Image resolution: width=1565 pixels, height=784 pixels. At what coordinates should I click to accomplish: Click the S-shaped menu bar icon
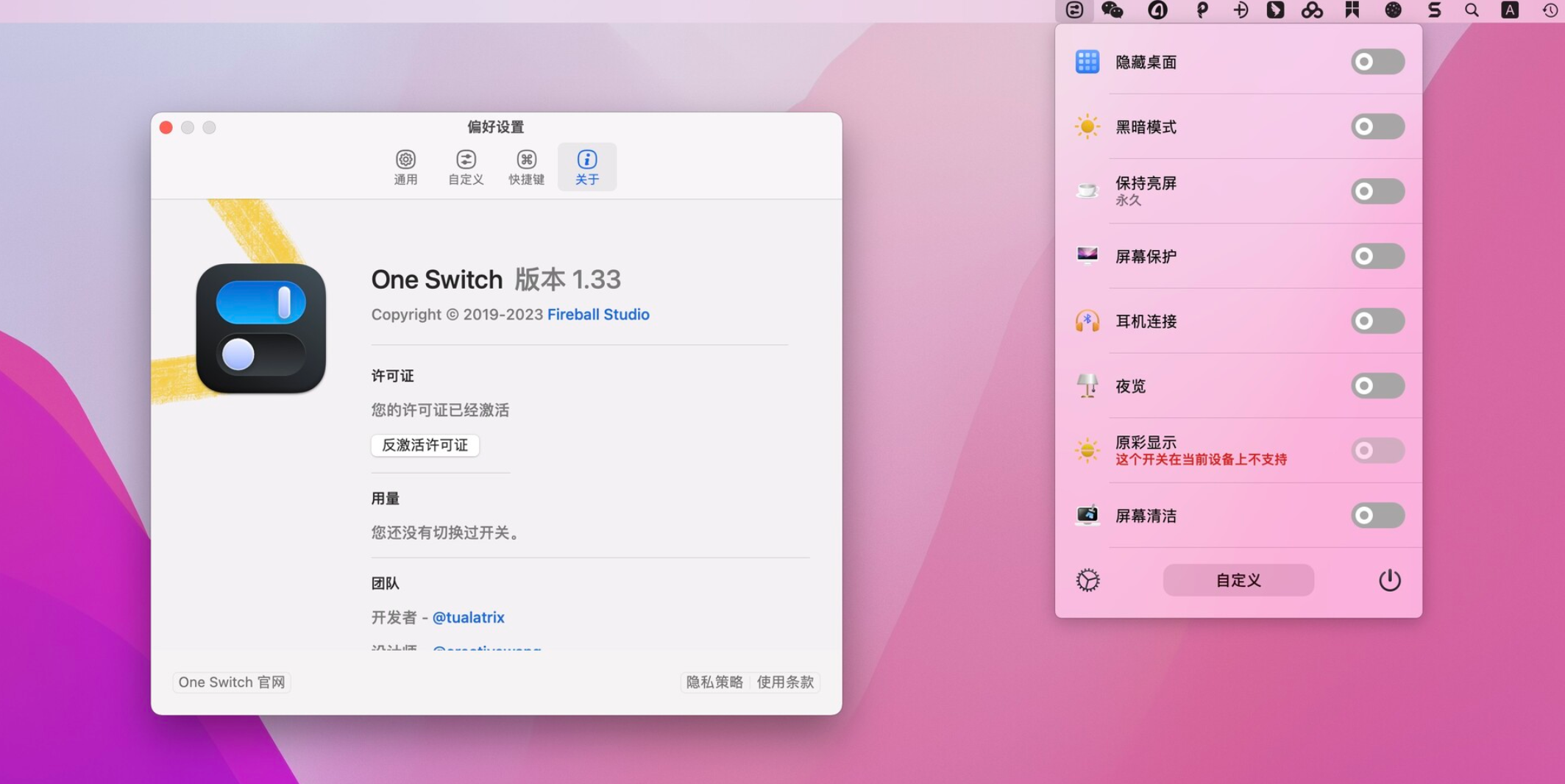pyautogui.click(x=1434, y=10)
